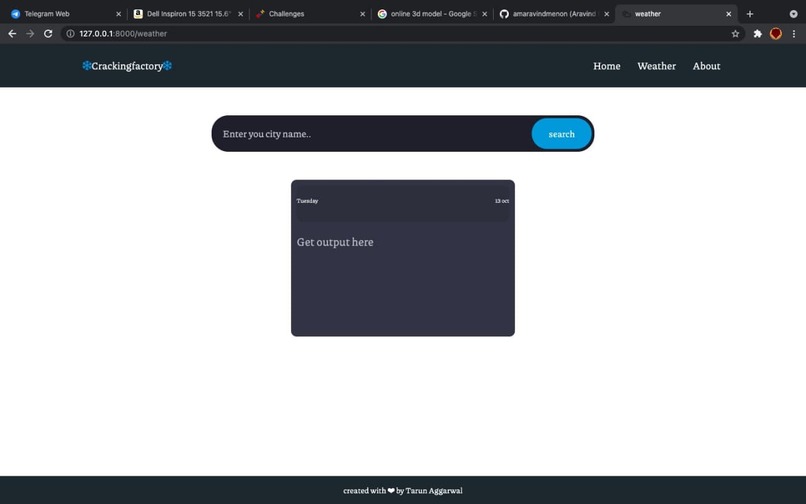Switch to the amaravindmenon GitHub tab
This screenshot has height=504, width=806.
click(554, 14)
